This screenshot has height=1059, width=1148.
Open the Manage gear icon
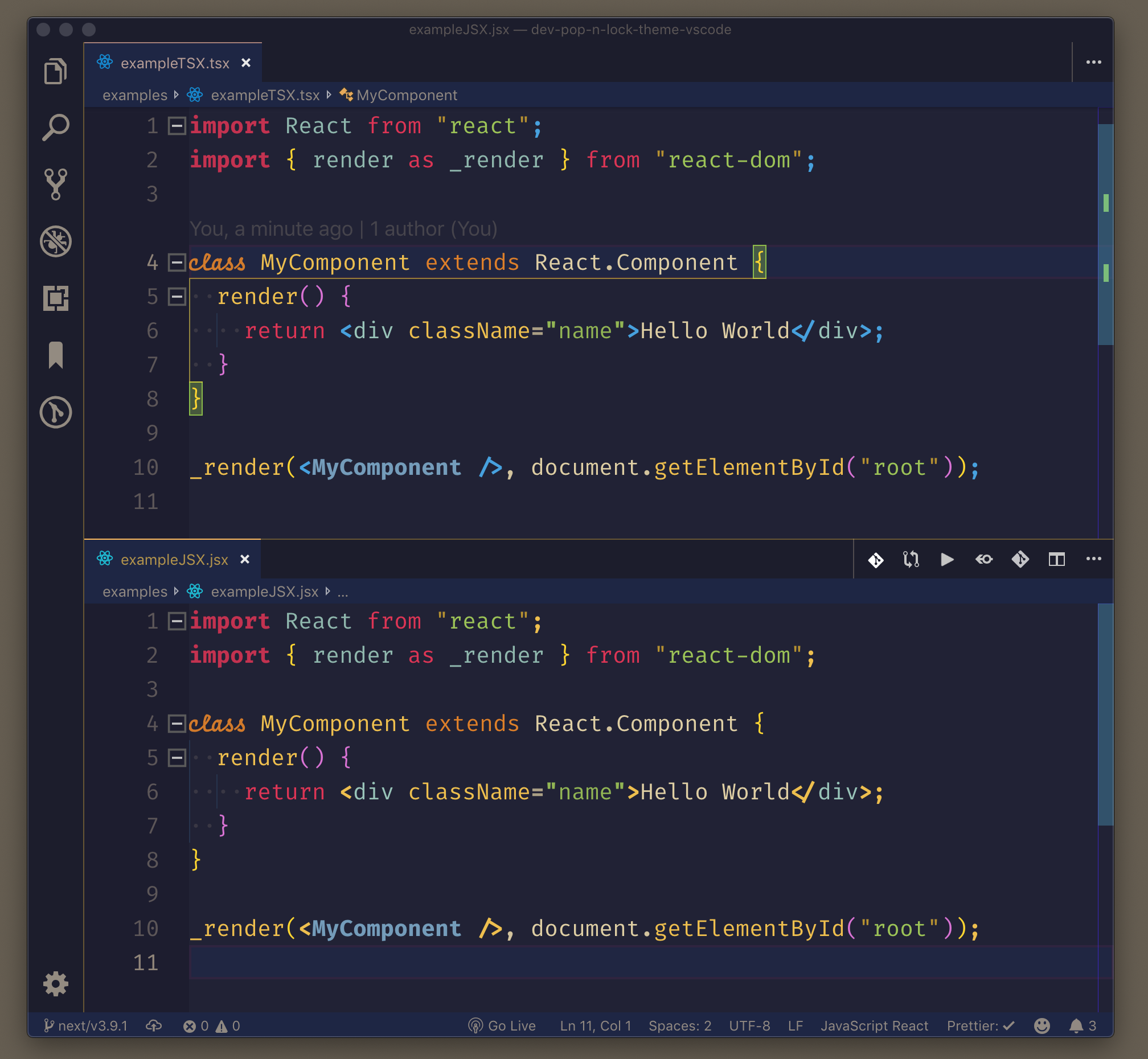[56, 983]
